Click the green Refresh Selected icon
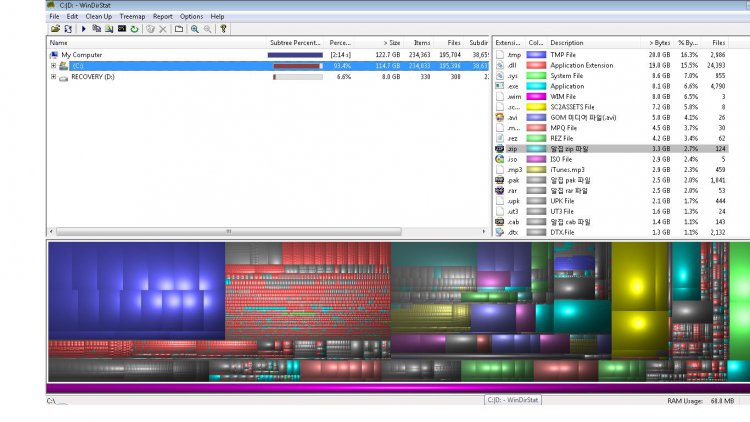The width and height of the screenshot is (750, 422). 134,29
